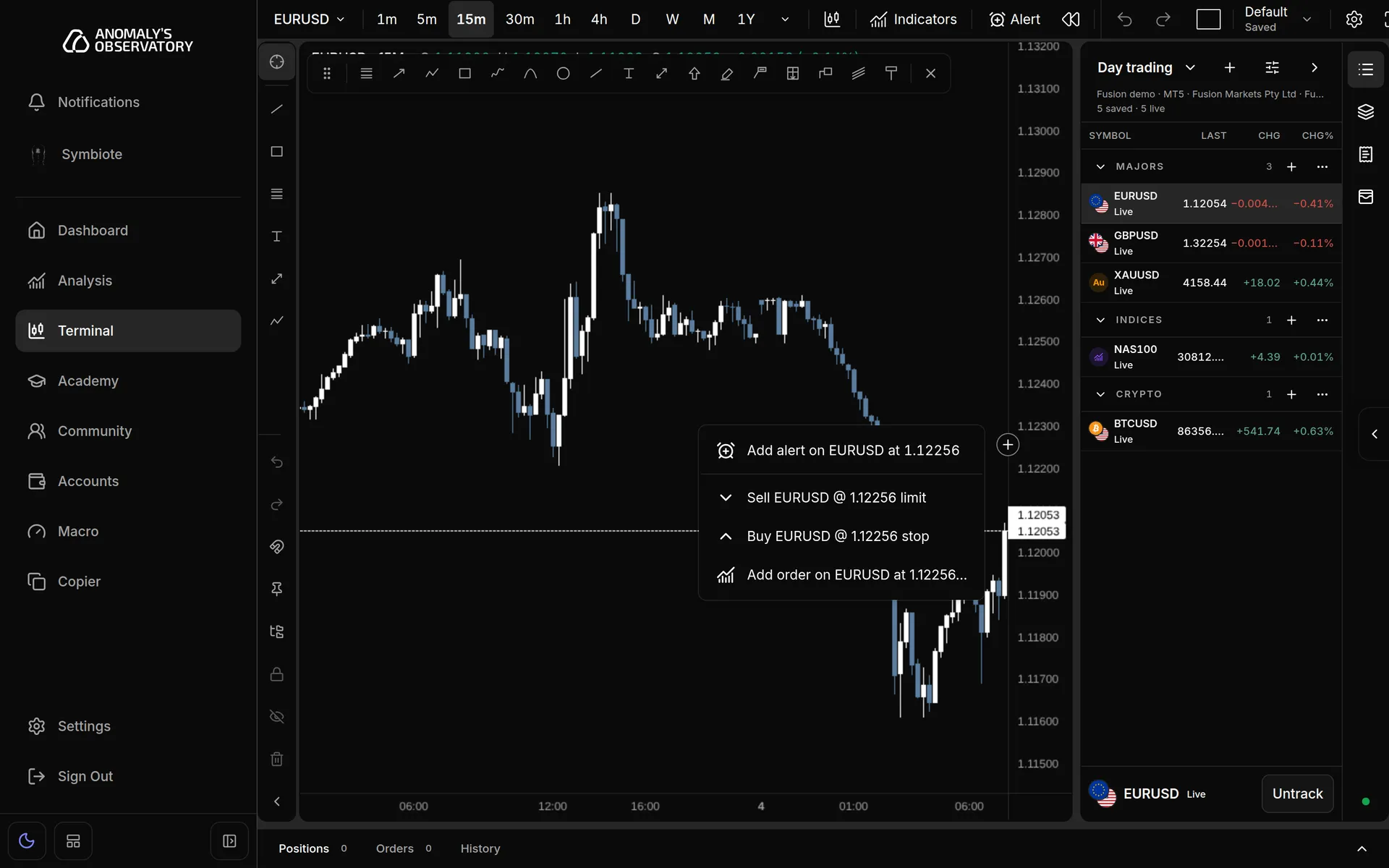The image size is (1389, 868).
Task: Open watchlist filter settings sliders icon
Action: 1272,68
